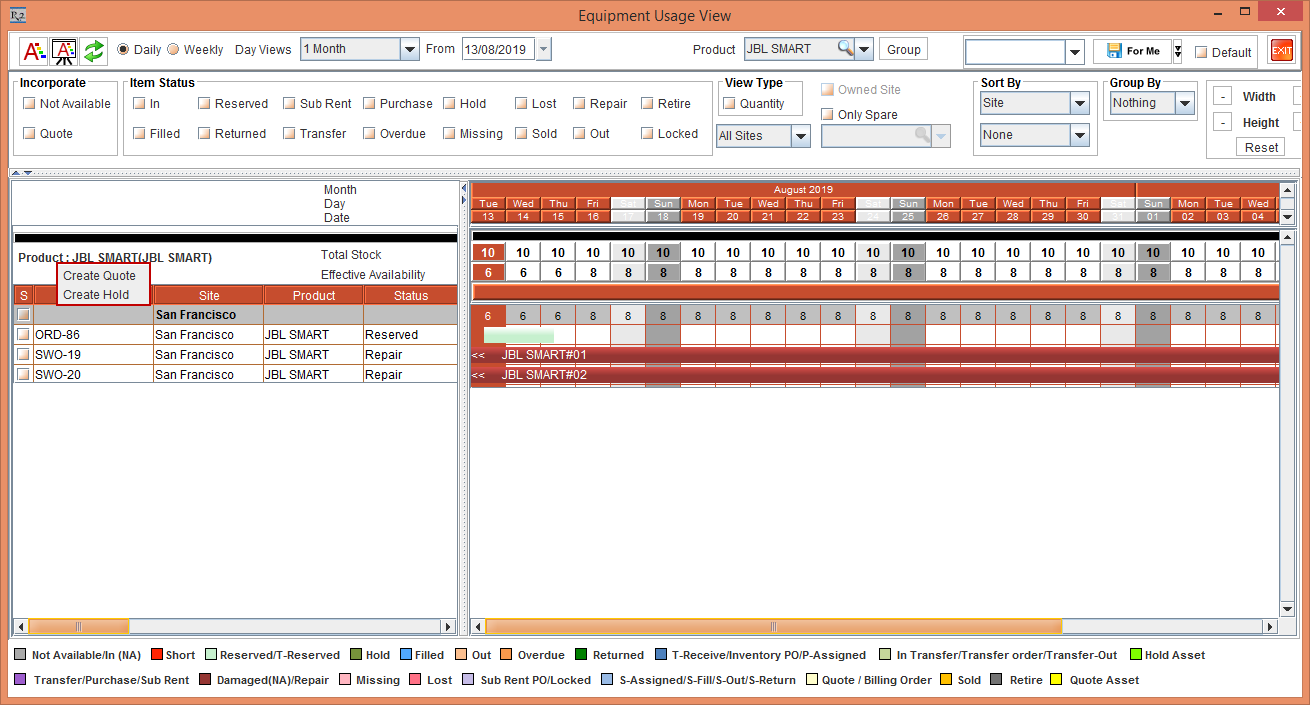This screenshot has height=705, width=1310.
Task: Click the JBL SMART#02 timeline bar
Action: (x=875, y=374)
